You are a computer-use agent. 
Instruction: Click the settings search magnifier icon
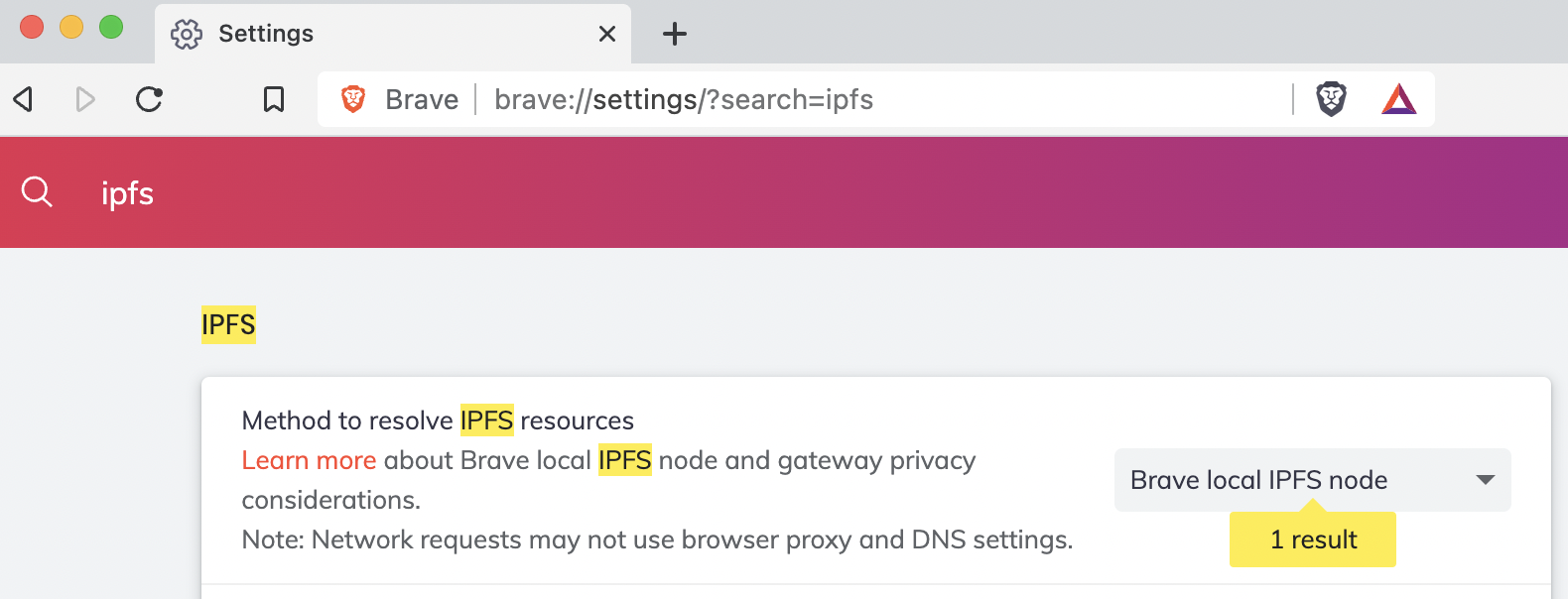(x=37, y=191)
